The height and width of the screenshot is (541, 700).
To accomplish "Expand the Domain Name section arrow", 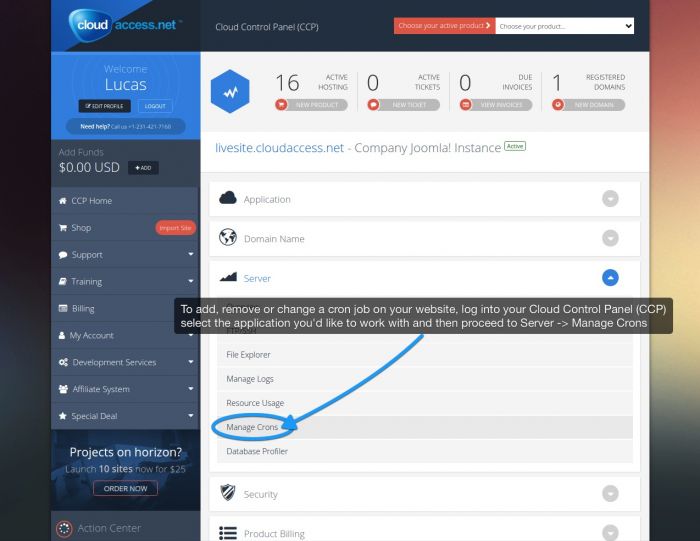I will 610,238.
